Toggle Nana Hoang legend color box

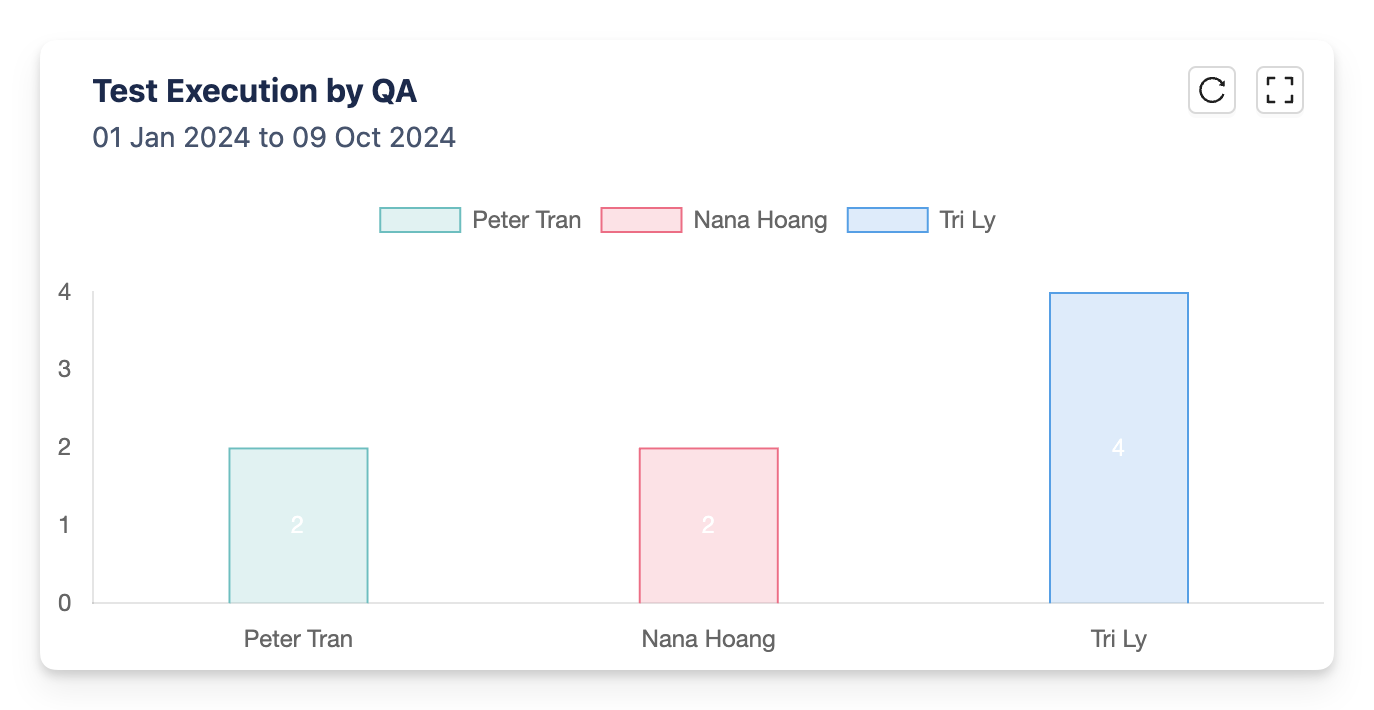[641, 220]
